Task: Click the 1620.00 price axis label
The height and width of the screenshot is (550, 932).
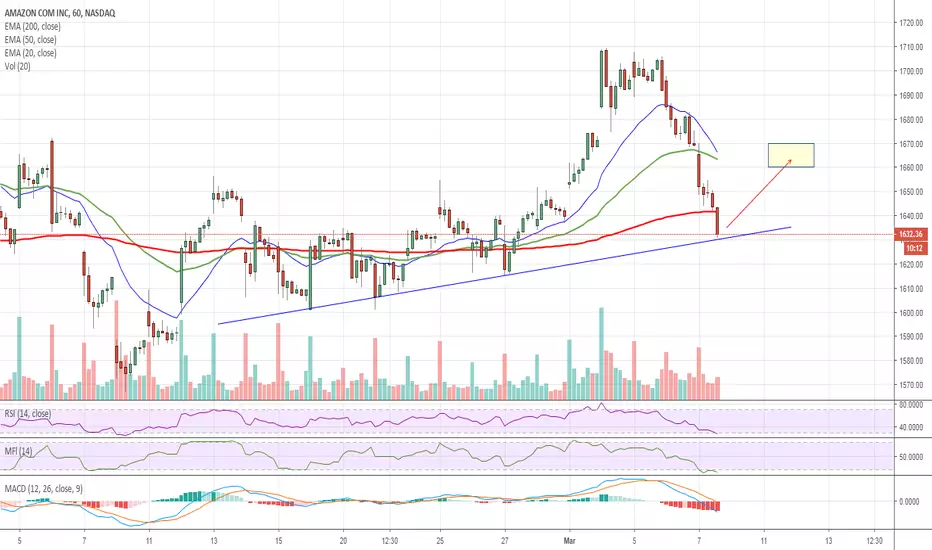Action: pos(911,265)
